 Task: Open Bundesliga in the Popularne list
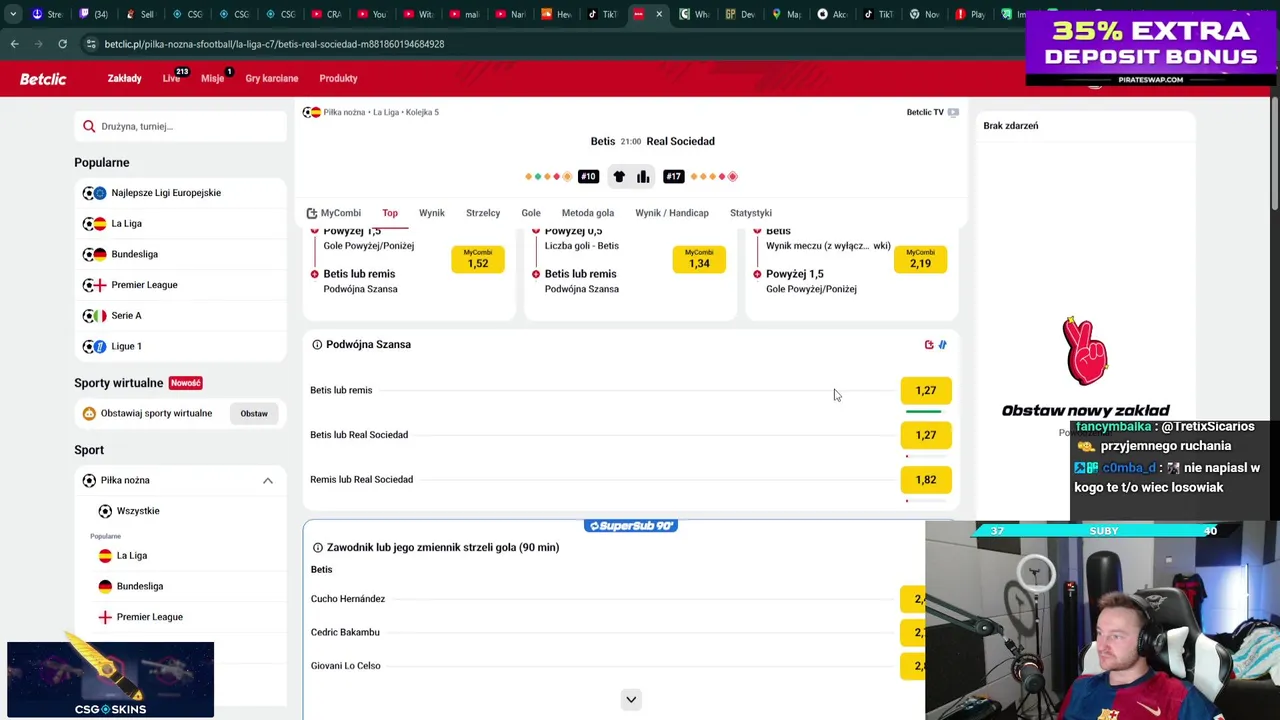[x=180, y=254]
